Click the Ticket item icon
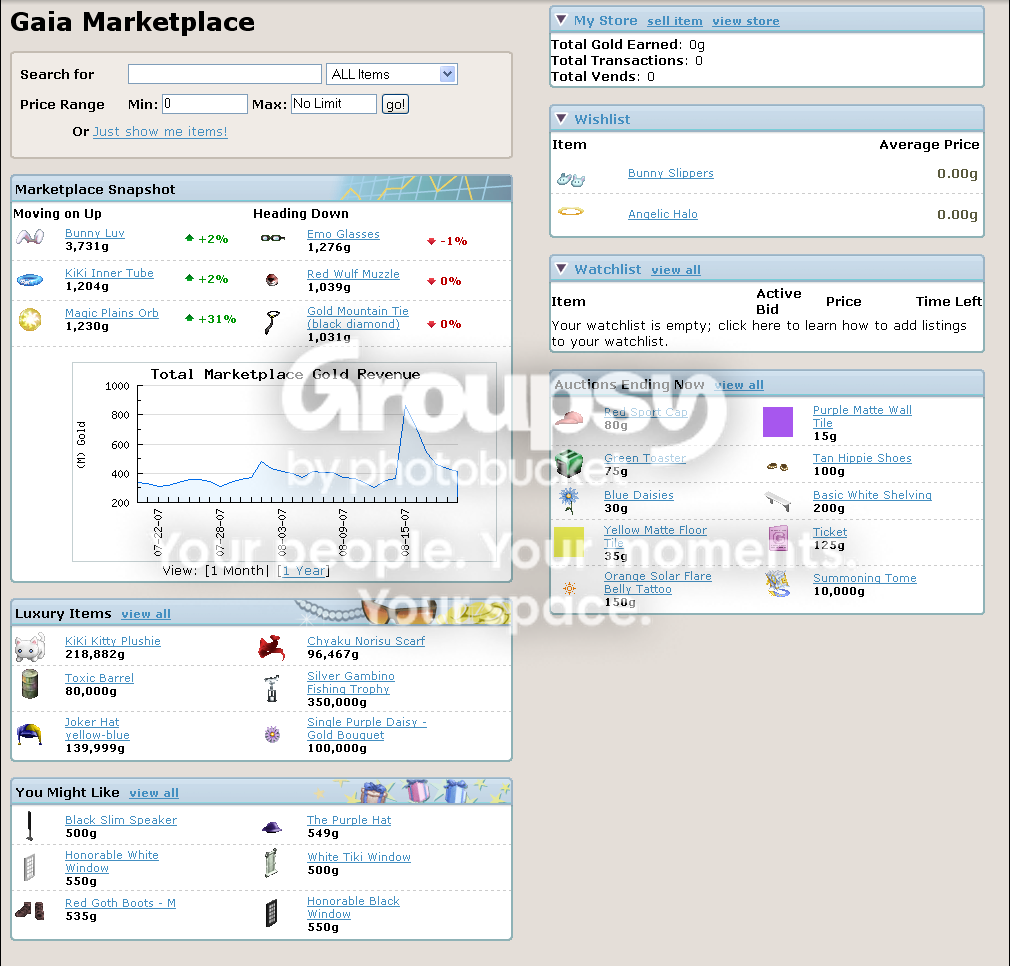The width and height of the screenshot is (1010, 967). [778, 538]
